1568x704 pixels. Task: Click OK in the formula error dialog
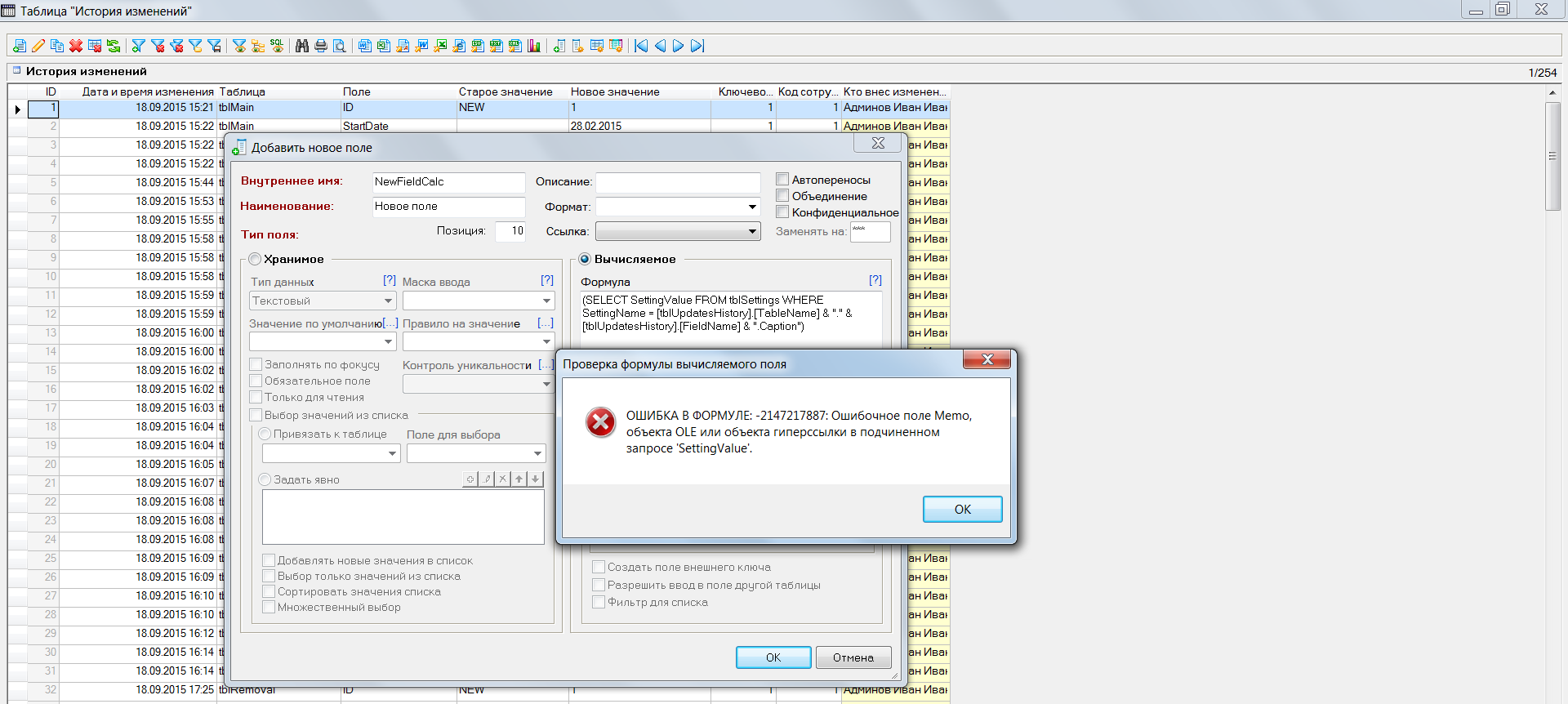coord(962,509)
